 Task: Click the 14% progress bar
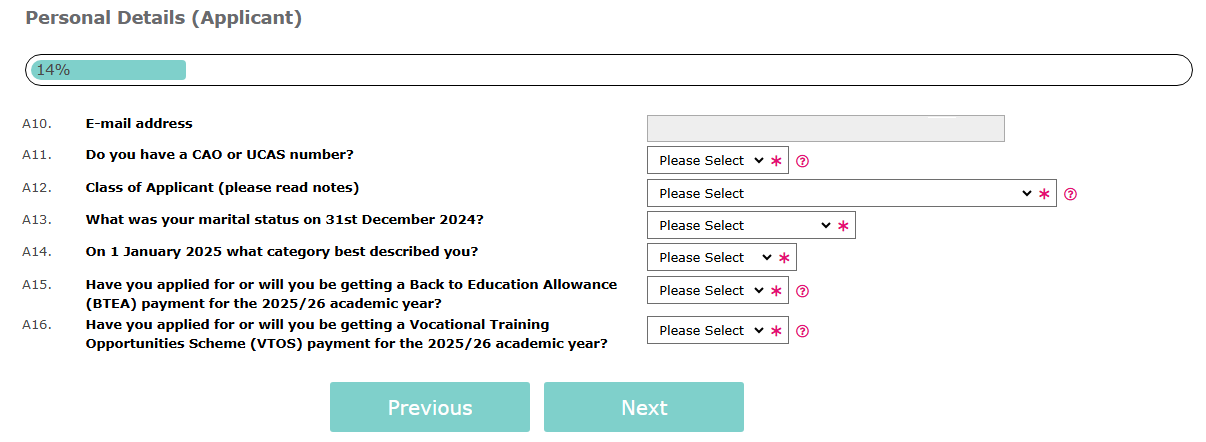[609, 70]
